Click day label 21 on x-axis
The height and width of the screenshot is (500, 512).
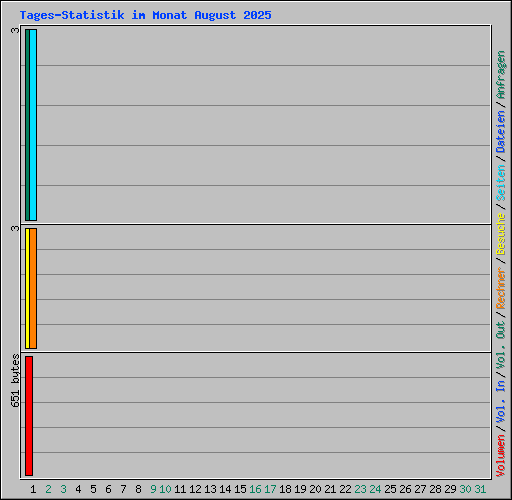[x=330, y=489]
